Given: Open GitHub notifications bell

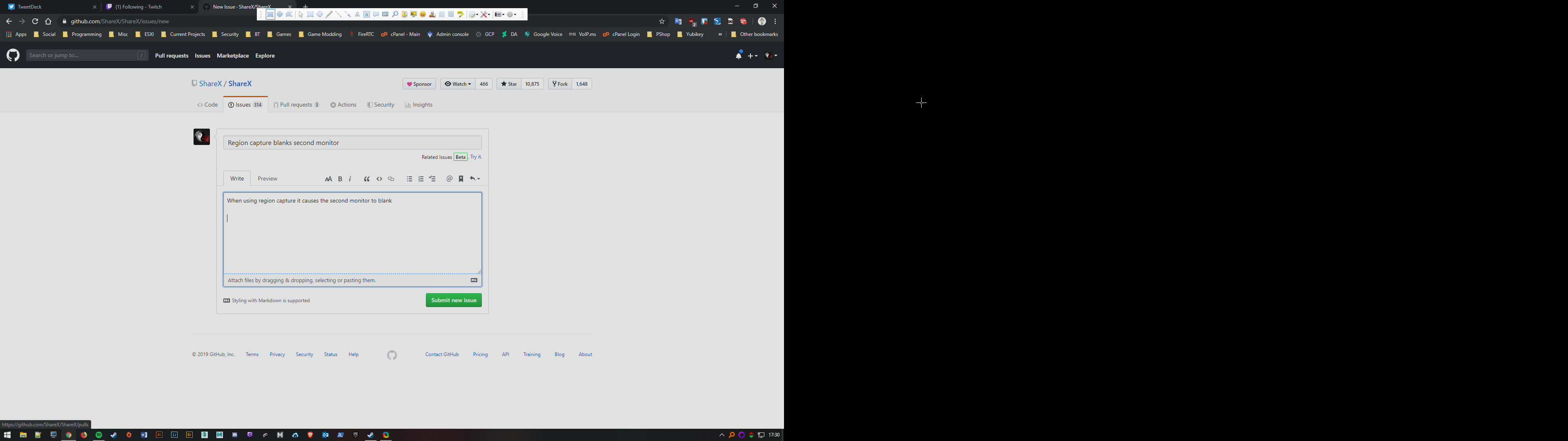Looking at the screenshot, I should click(739, 56).
